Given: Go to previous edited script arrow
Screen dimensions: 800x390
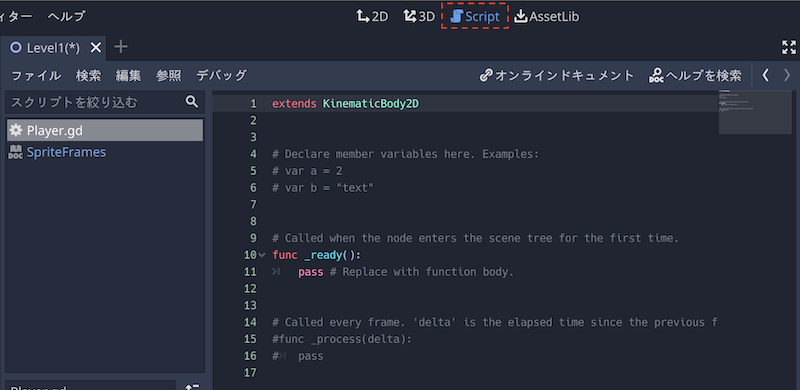Looking at the screenshot, I should click(765, 76).
